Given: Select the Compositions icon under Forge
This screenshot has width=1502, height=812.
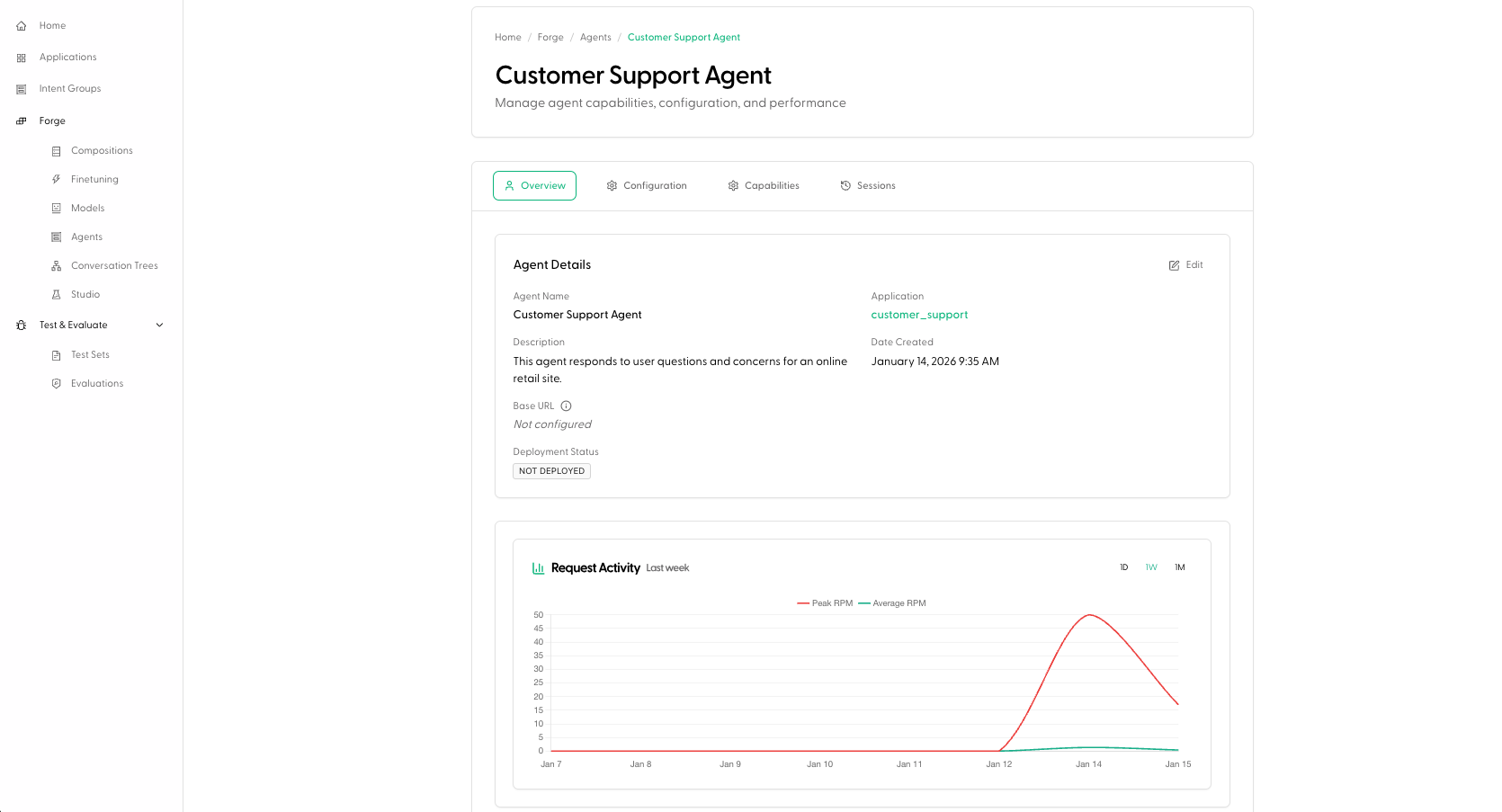Looking at the screenshot, I should (x=57, y=150).
